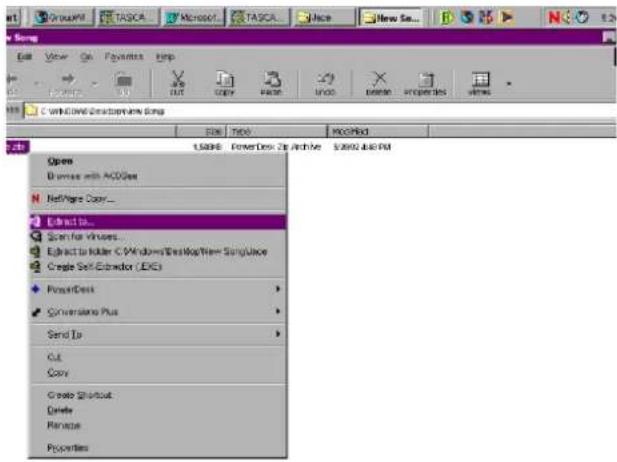Open the View menu
This screenshot has height=462, width=617.
coord(56,57)
